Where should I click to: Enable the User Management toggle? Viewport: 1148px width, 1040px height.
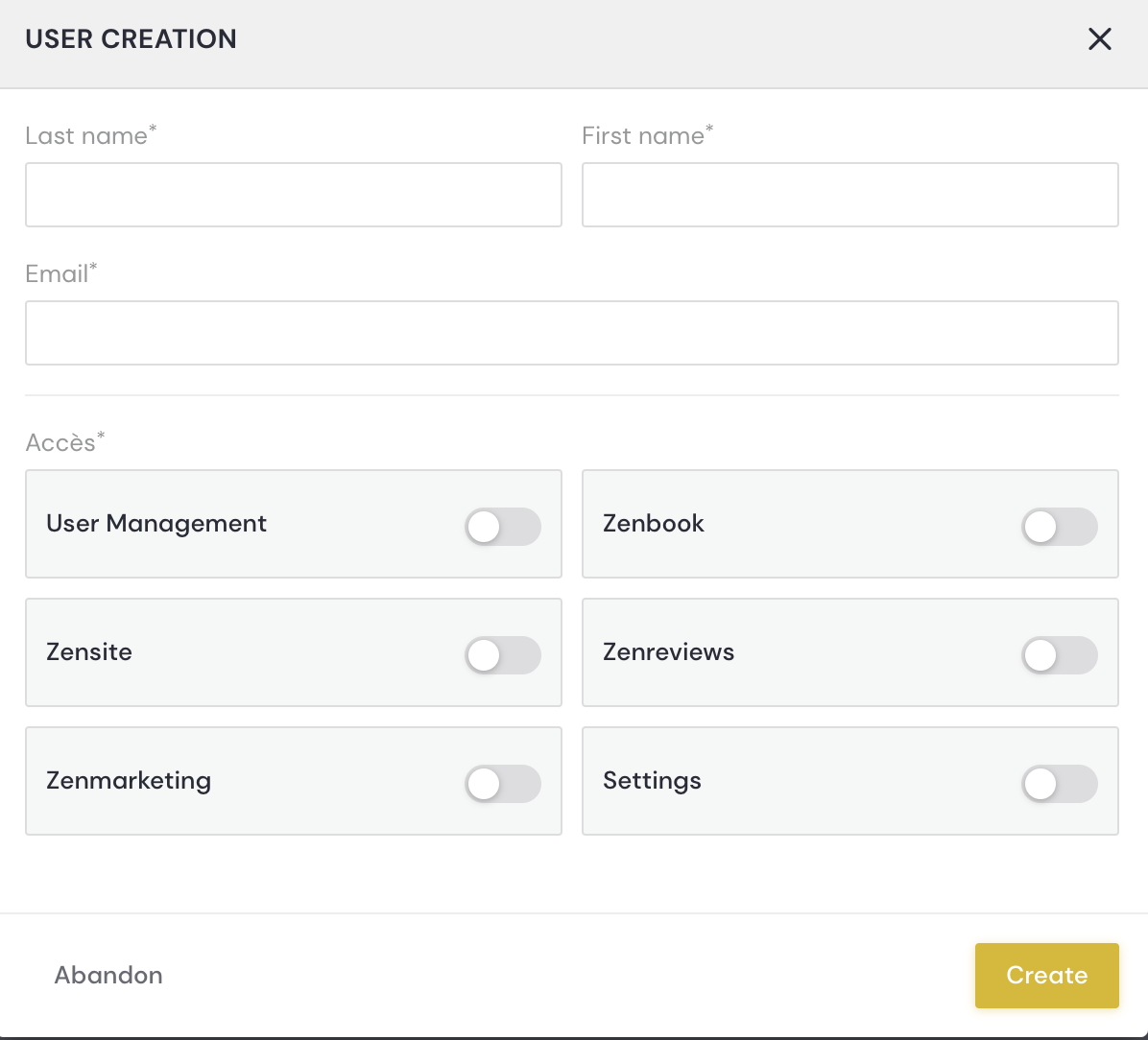502,526
